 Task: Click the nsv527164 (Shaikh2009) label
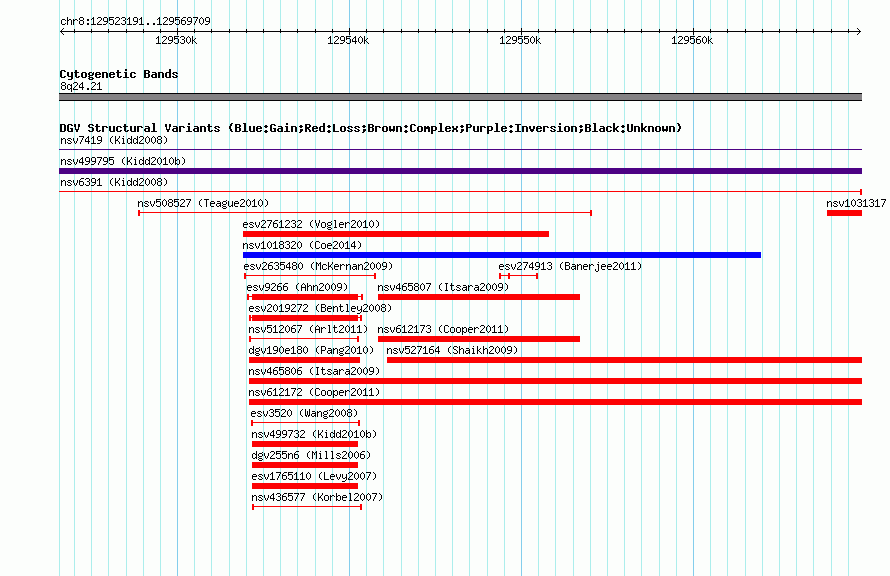coord(452,350)
